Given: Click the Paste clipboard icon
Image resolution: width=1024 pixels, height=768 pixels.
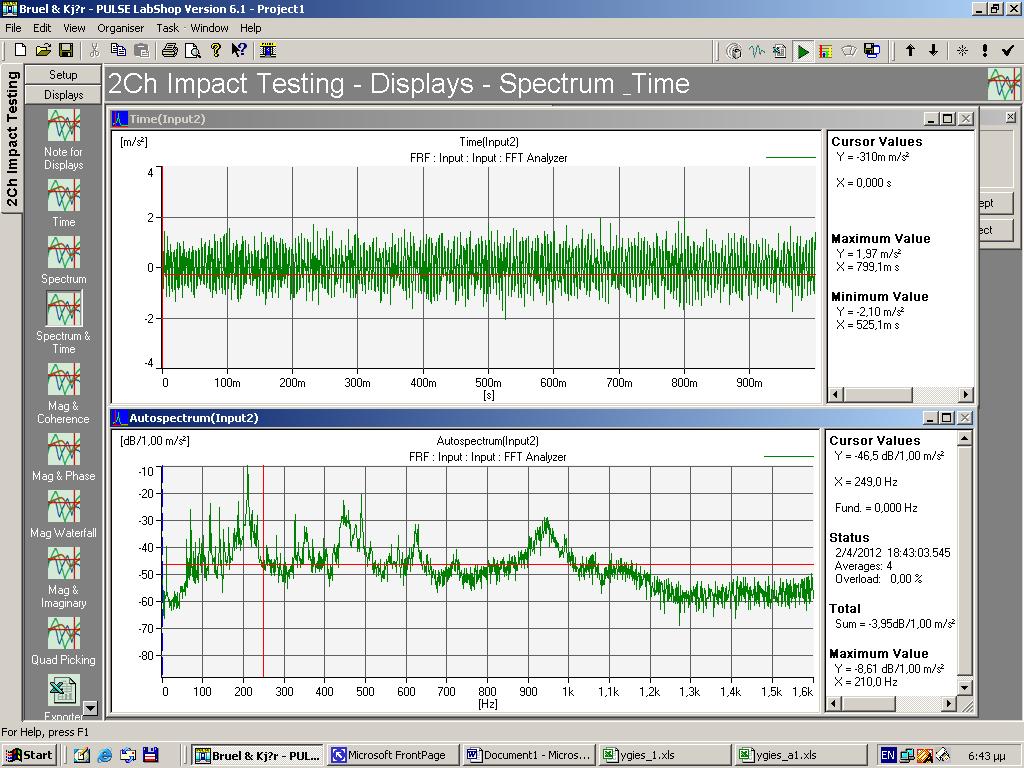Looking at the screenshot, I should [x=141, y=50].
